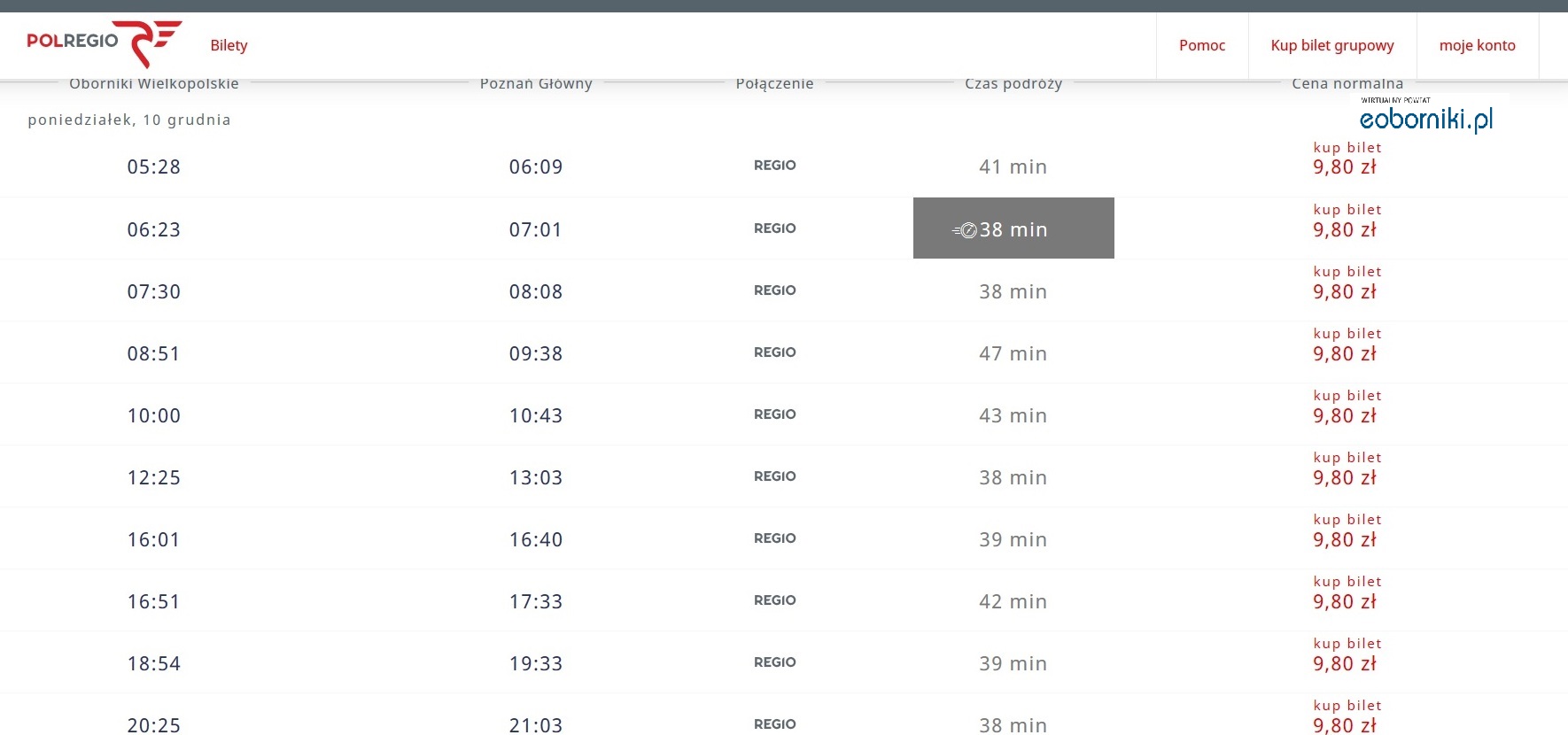This screenshot has width=1568, height=735.
Task: Open the Pomoc menu item
Action: pos(1202,45)
